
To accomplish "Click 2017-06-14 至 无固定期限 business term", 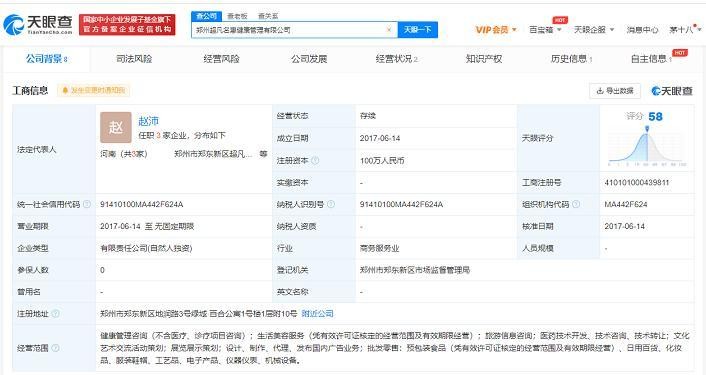I will coord(147,226).
